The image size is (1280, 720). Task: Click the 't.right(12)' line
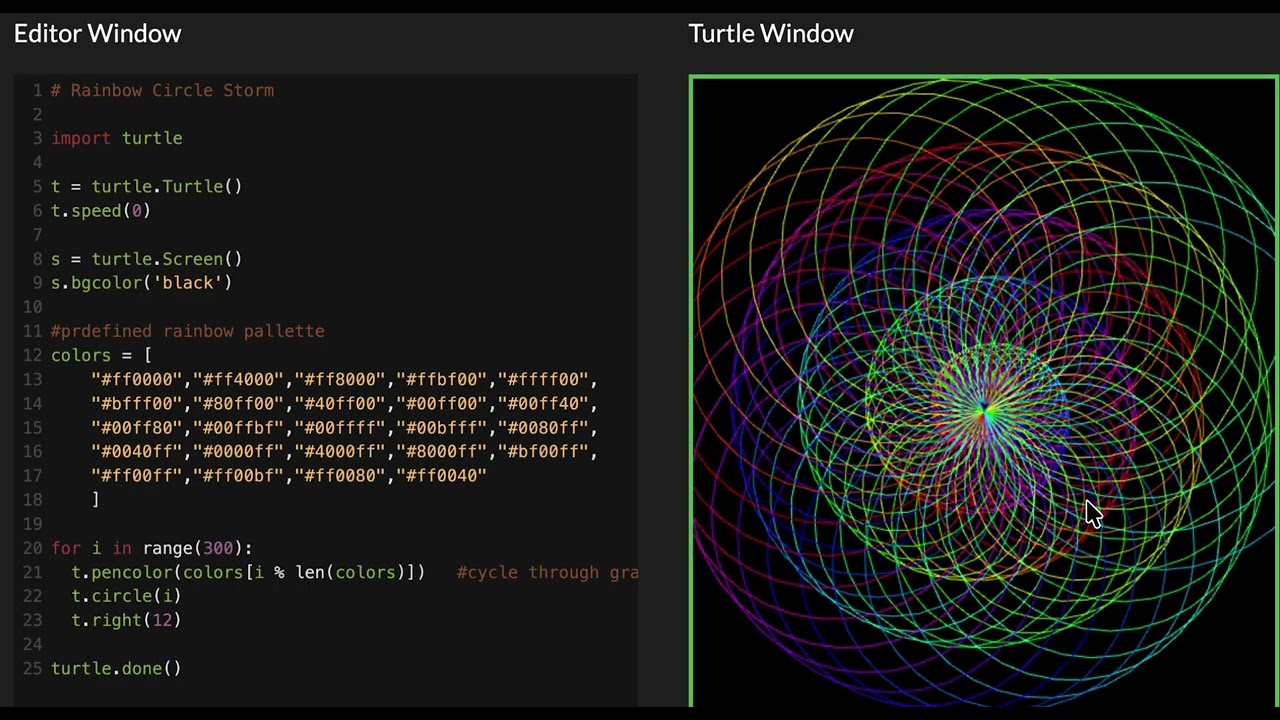click(126, 620)
